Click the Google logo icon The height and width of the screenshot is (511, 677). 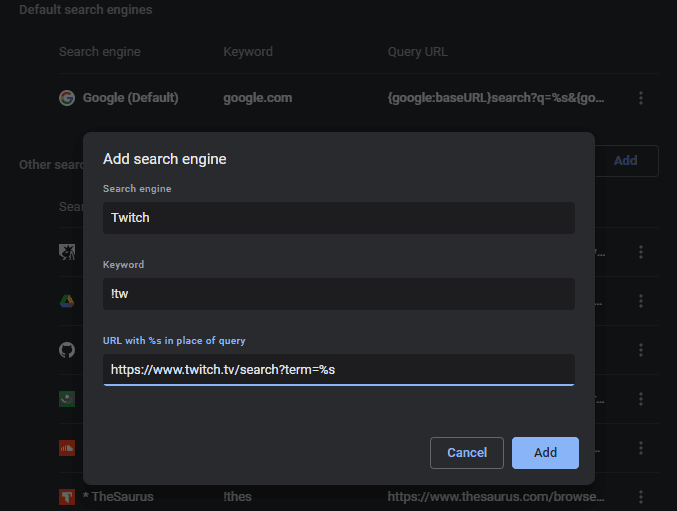click(x=67, y=98)
